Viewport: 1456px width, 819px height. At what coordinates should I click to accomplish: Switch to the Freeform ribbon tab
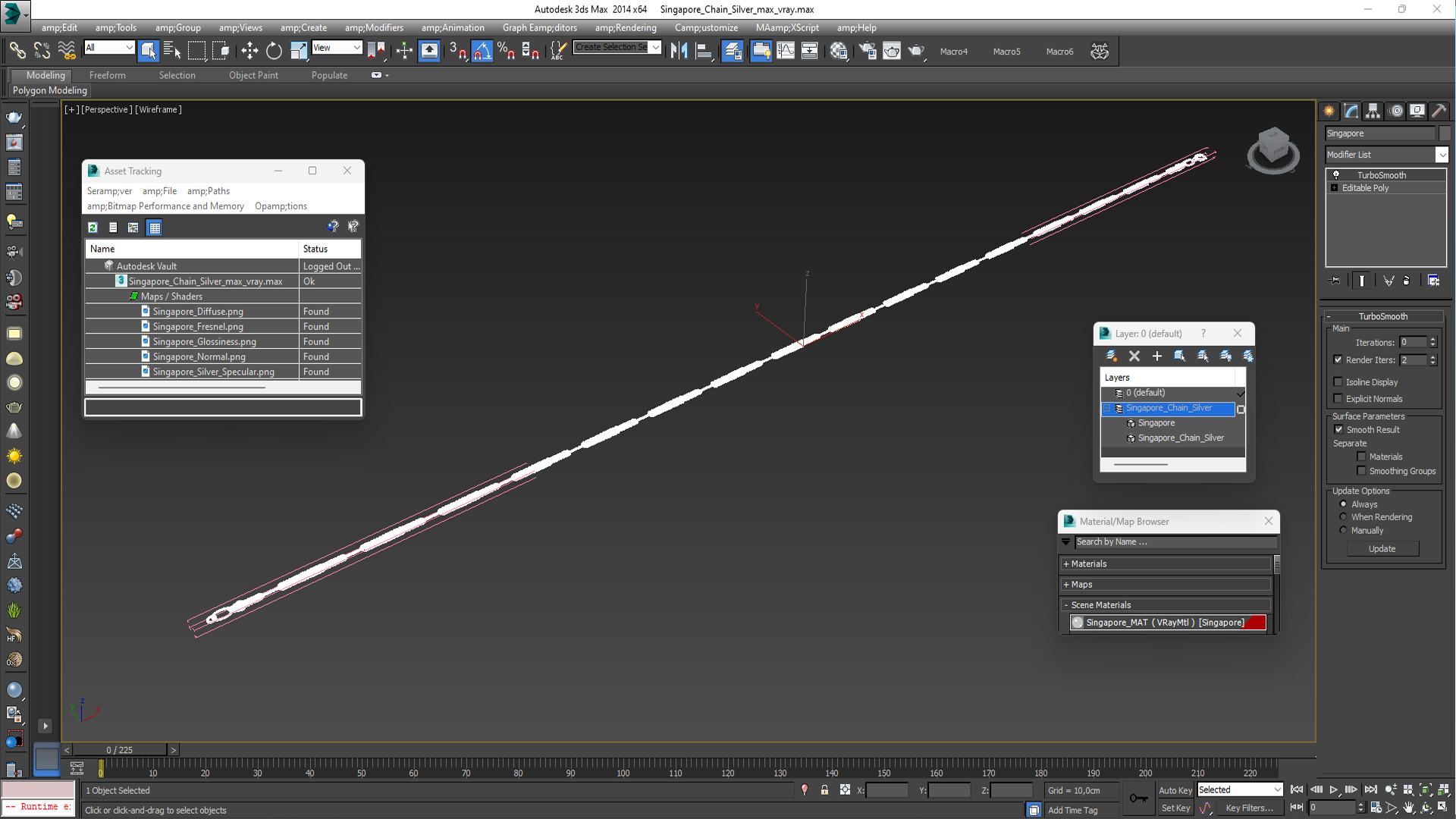[108, 75]
